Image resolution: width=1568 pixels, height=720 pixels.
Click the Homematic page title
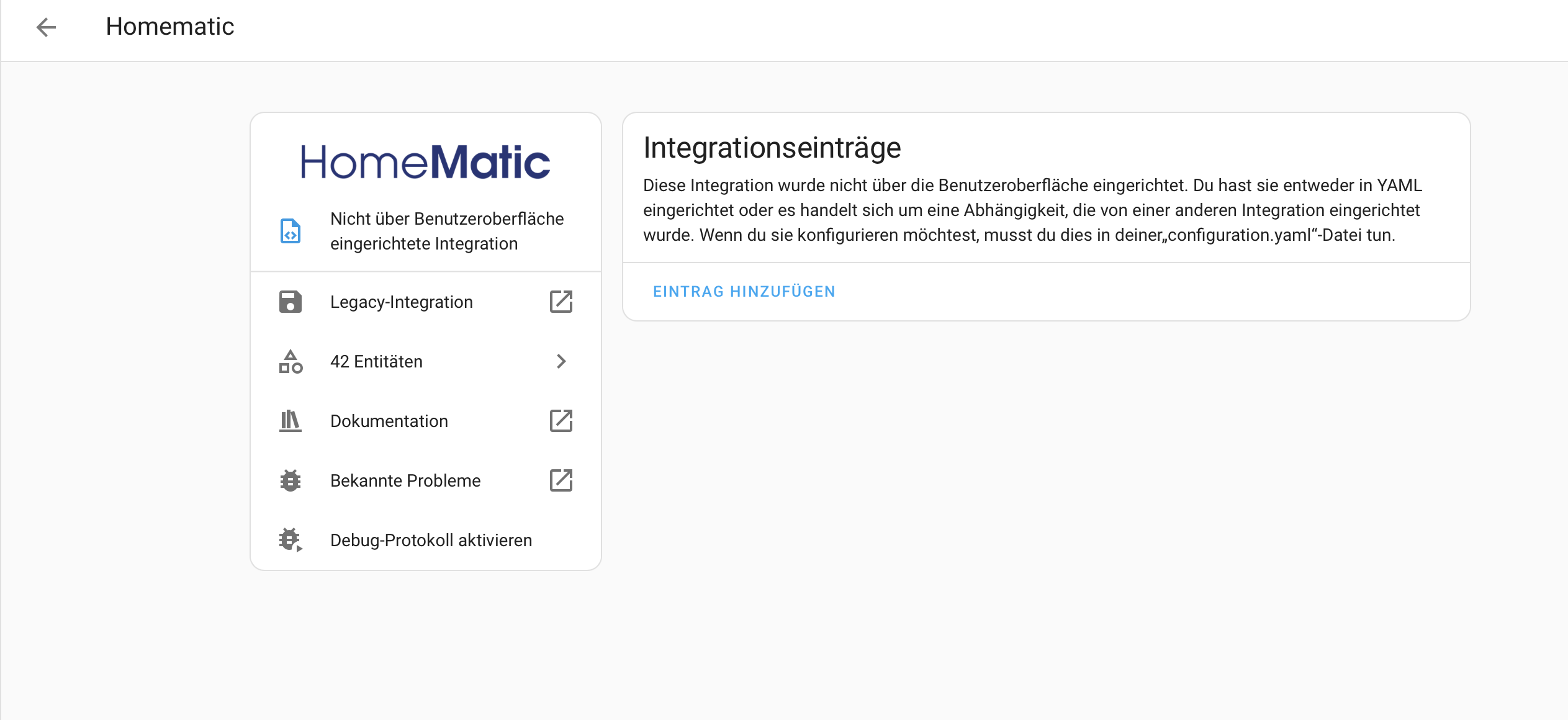[x=170, y=27]
